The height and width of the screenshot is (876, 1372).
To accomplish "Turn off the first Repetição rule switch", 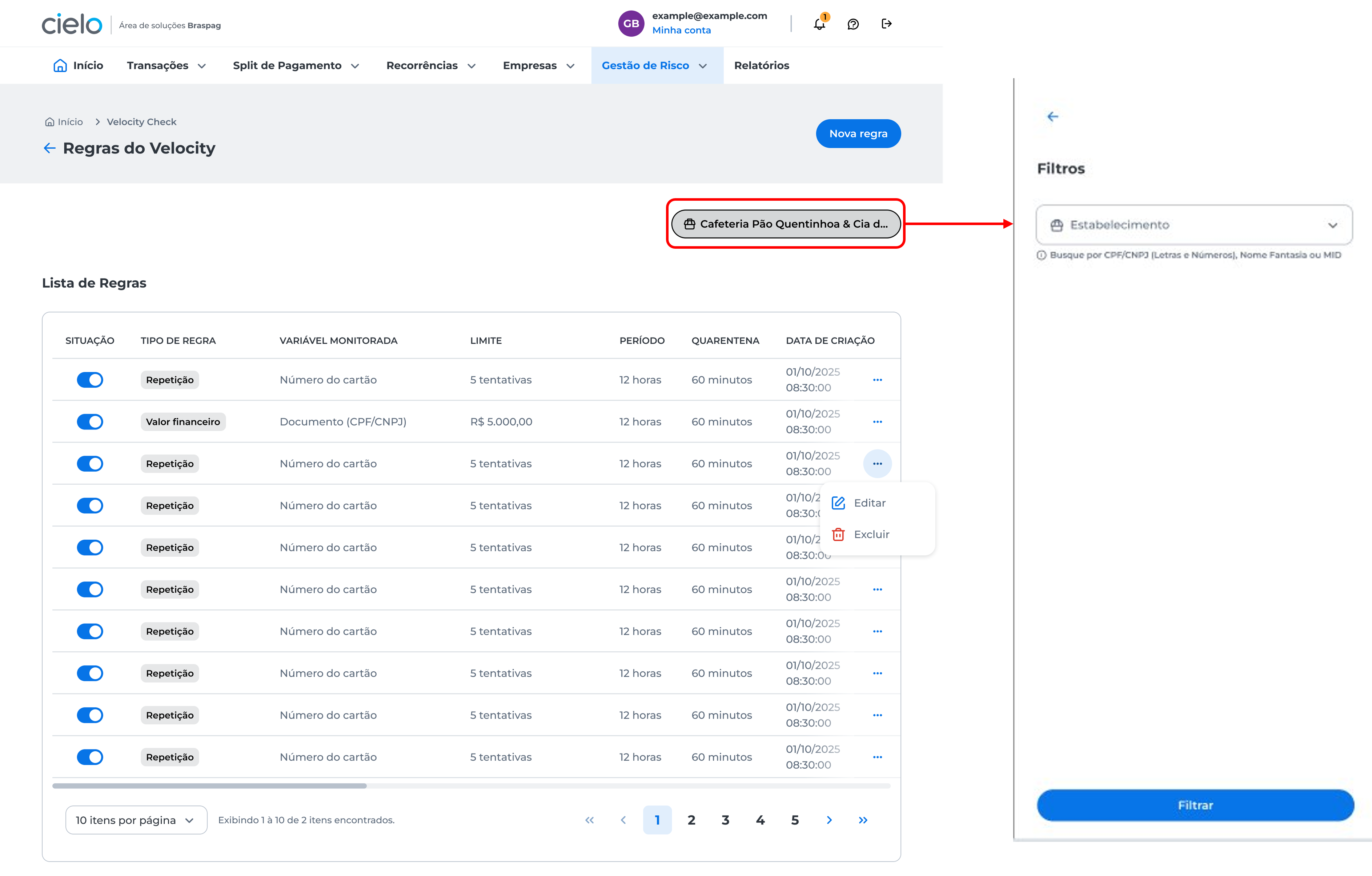I will click(90, 380).
